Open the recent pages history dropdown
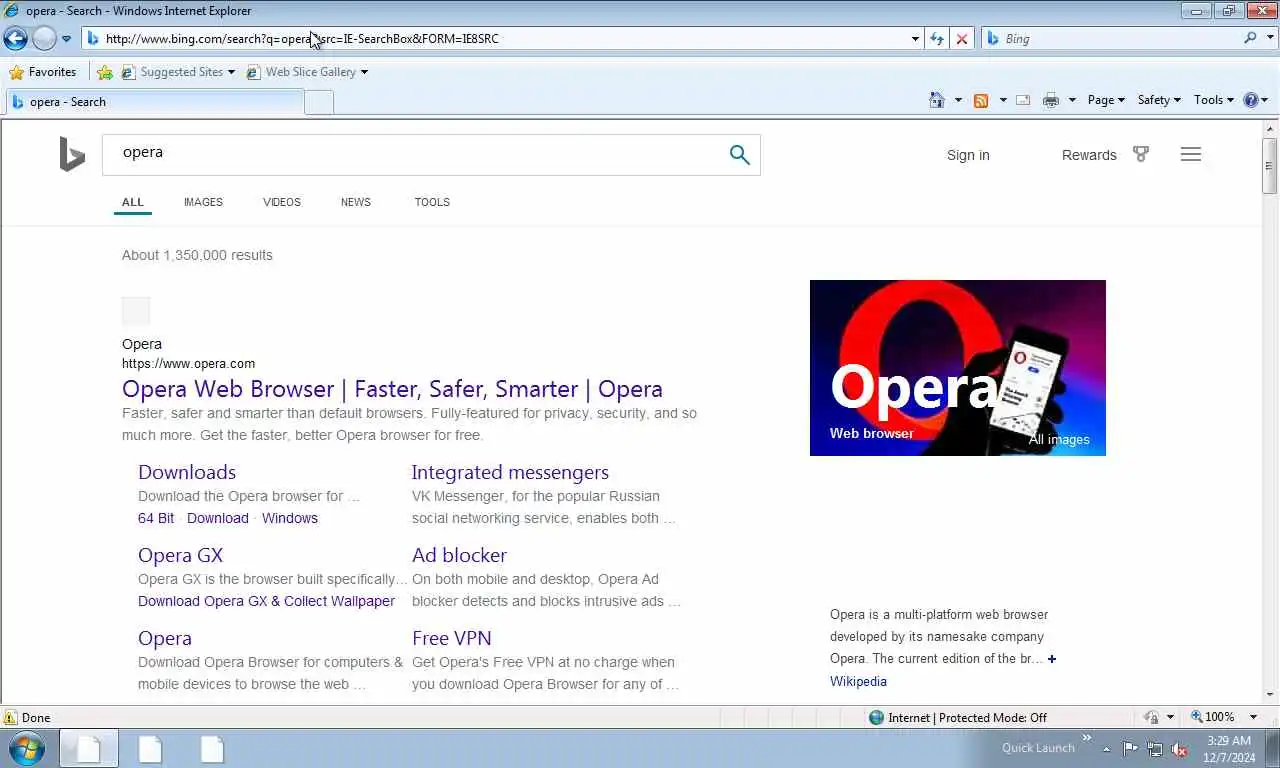The width and height of the screenshot is (1280, 768). 66,39
